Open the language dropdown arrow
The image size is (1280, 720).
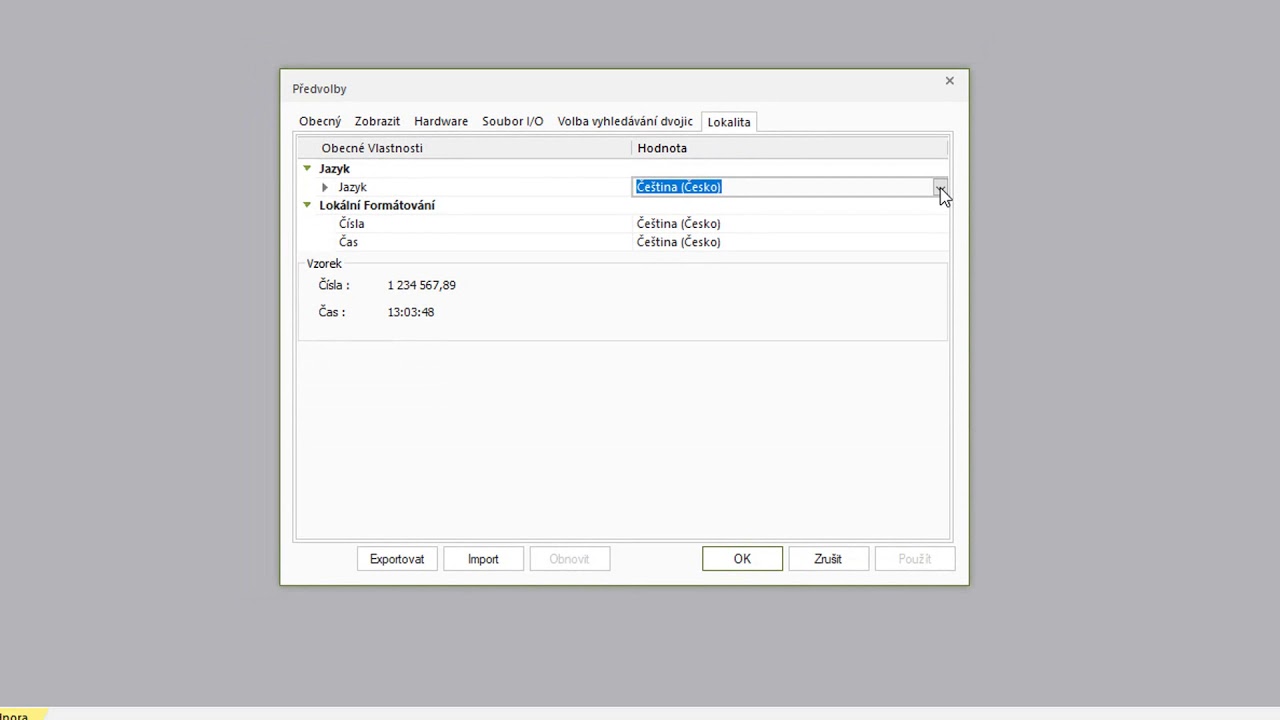[940, 187]
